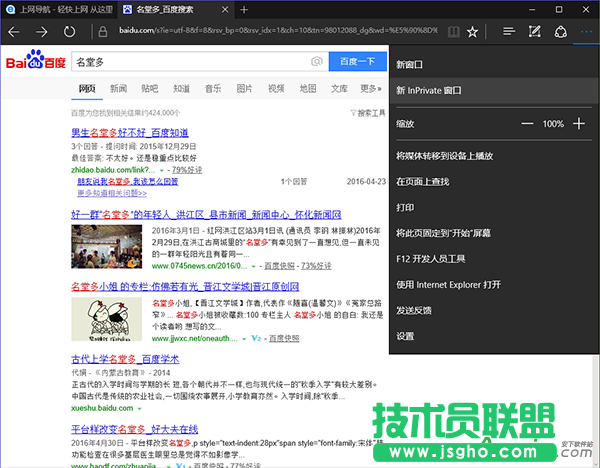Open the Make a Web Note pen icon
The image size is (600, 468).
[535, 31]
